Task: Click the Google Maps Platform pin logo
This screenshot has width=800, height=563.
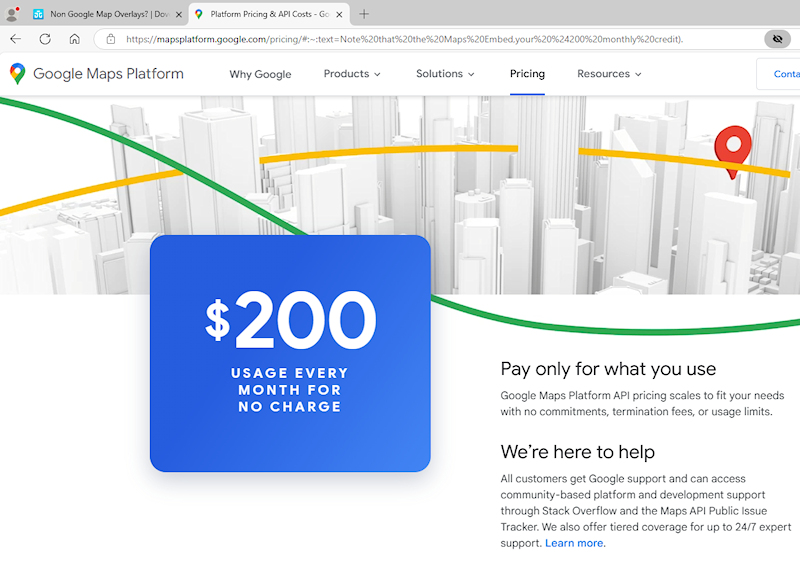Action: click(x=18, y=74)
